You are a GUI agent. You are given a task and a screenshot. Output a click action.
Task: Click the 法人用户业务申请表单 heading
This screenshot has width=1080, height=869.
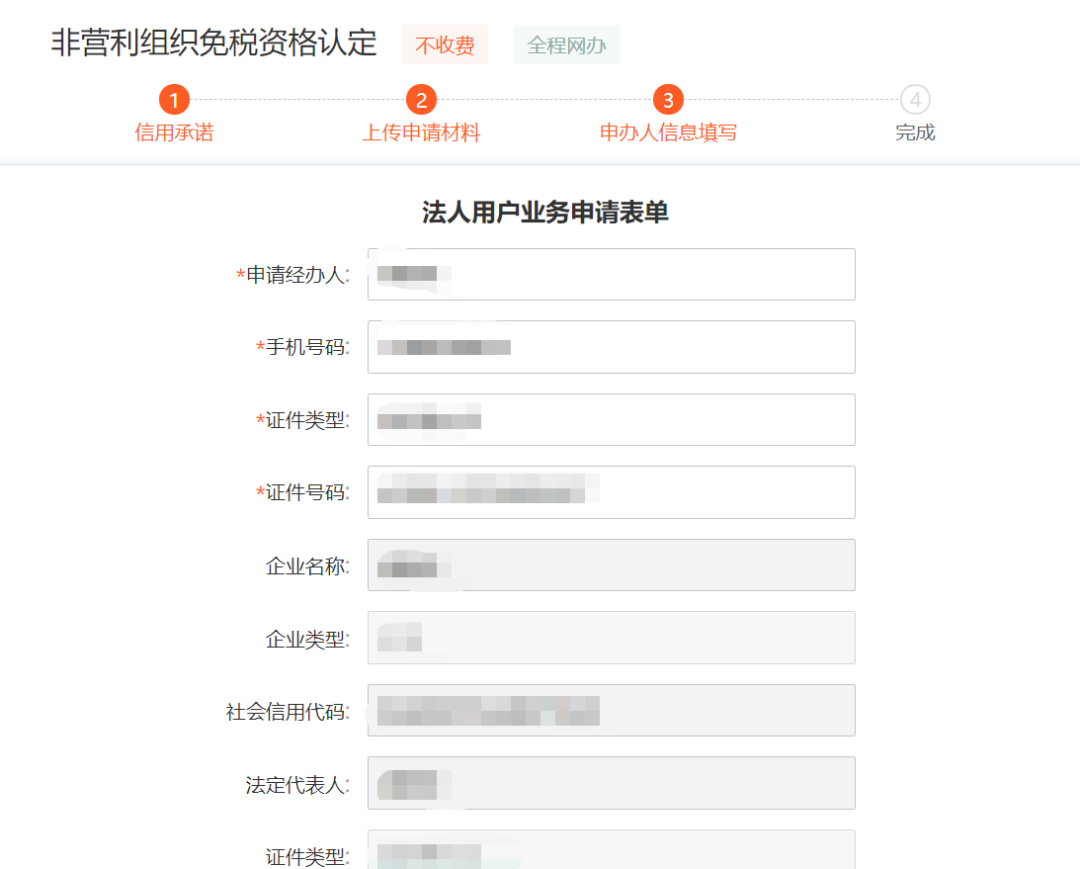pos(545,212)
